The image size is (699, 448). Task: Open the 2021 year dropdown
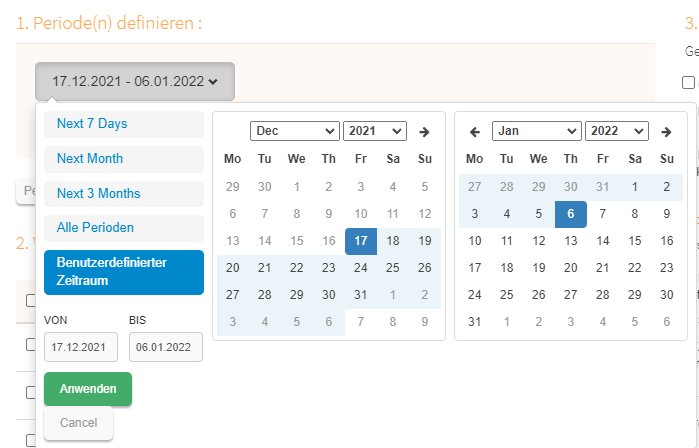point(375,131)
